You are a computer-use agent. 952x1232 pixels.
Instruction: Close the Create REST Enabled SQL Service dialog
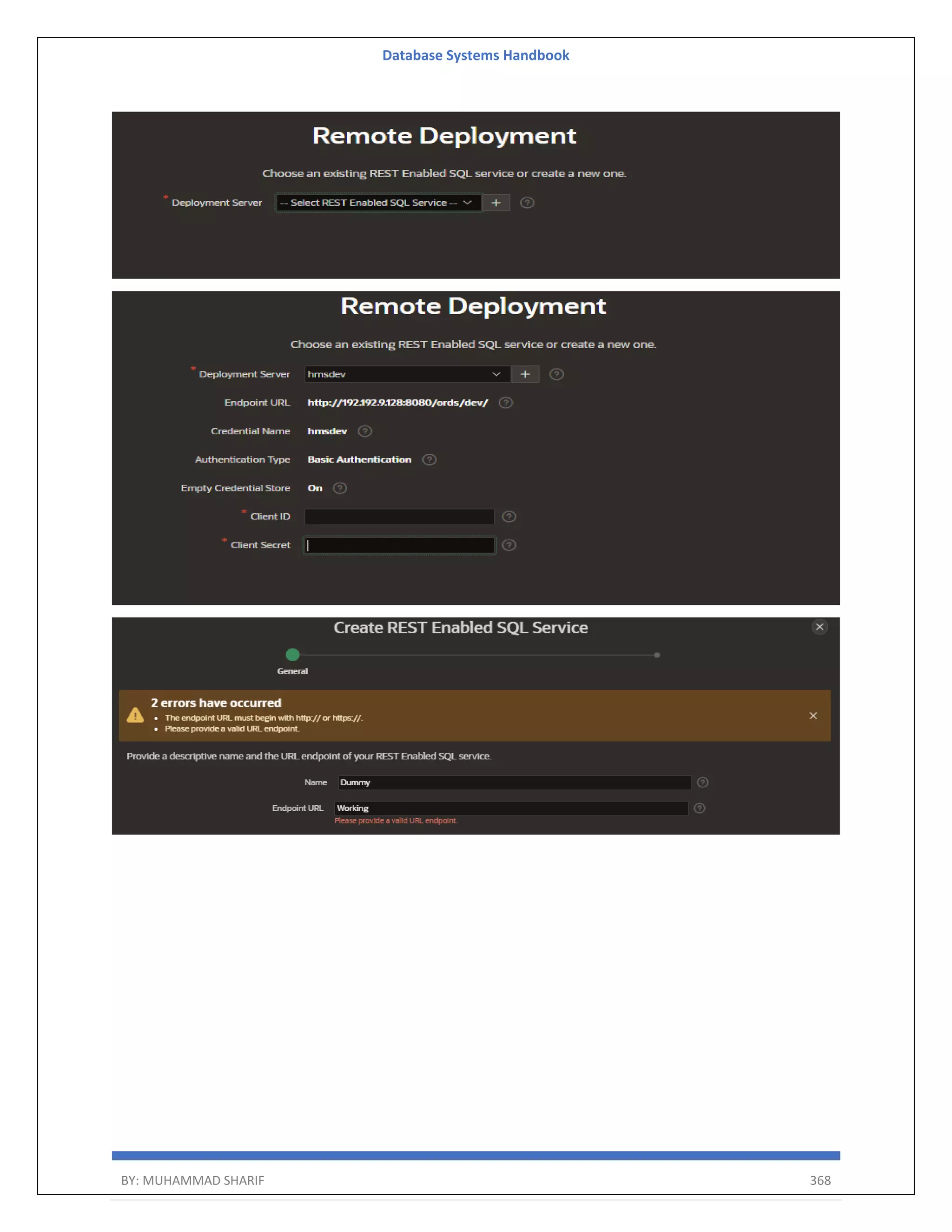(820, 627)
